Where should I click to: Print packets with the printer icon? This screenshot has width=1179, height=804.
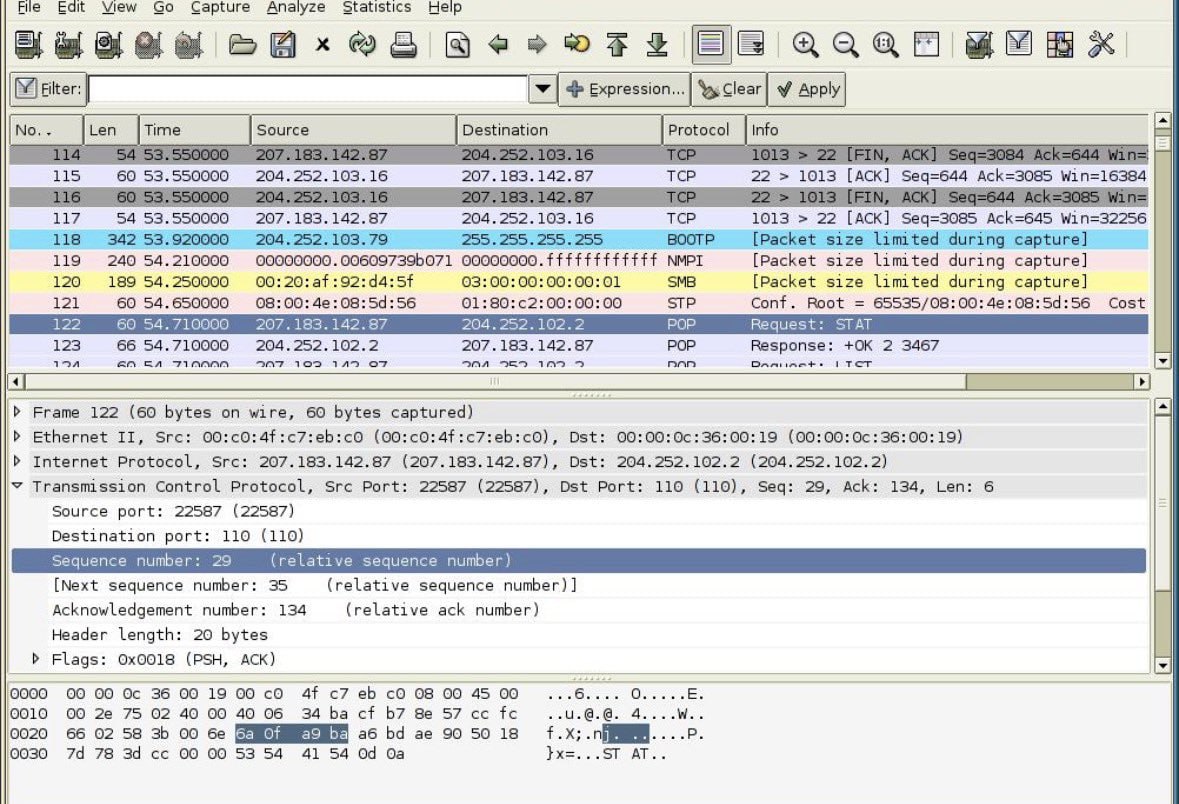[x=403, y=44]
